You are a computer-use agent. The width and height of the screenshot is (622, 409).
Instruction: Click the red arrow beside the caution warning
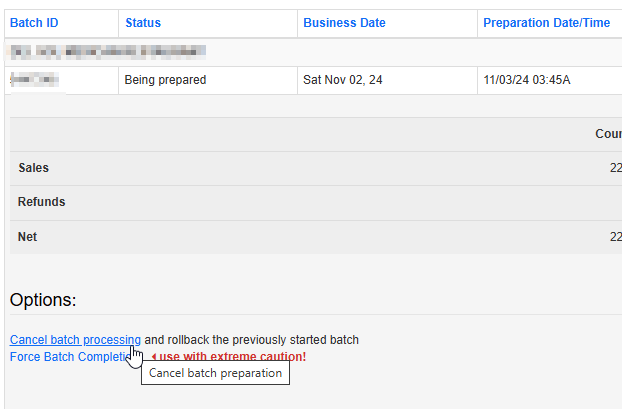pyautogui.click(x=154, y=357)
